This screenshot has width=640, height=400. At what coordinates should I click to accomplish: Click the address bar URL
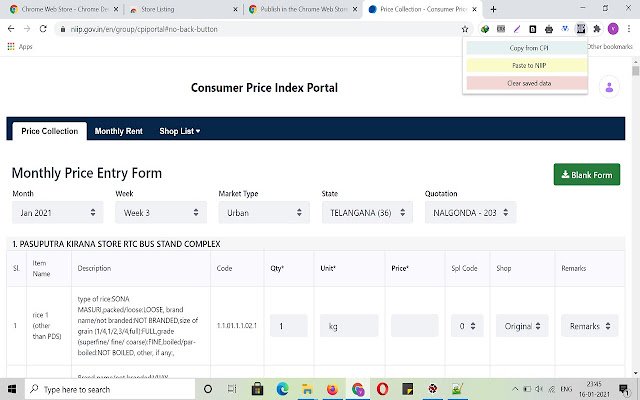click(144, 29)
